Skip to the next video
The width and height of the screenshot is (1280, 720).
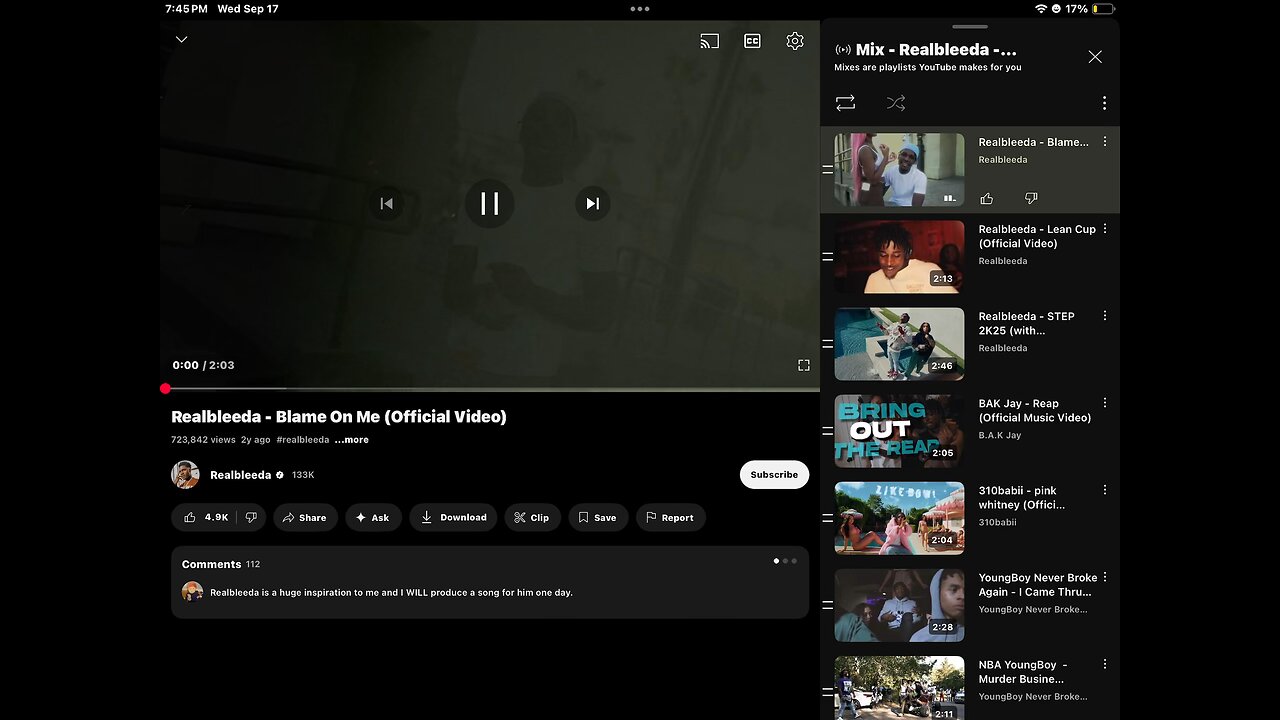(592, 204)
